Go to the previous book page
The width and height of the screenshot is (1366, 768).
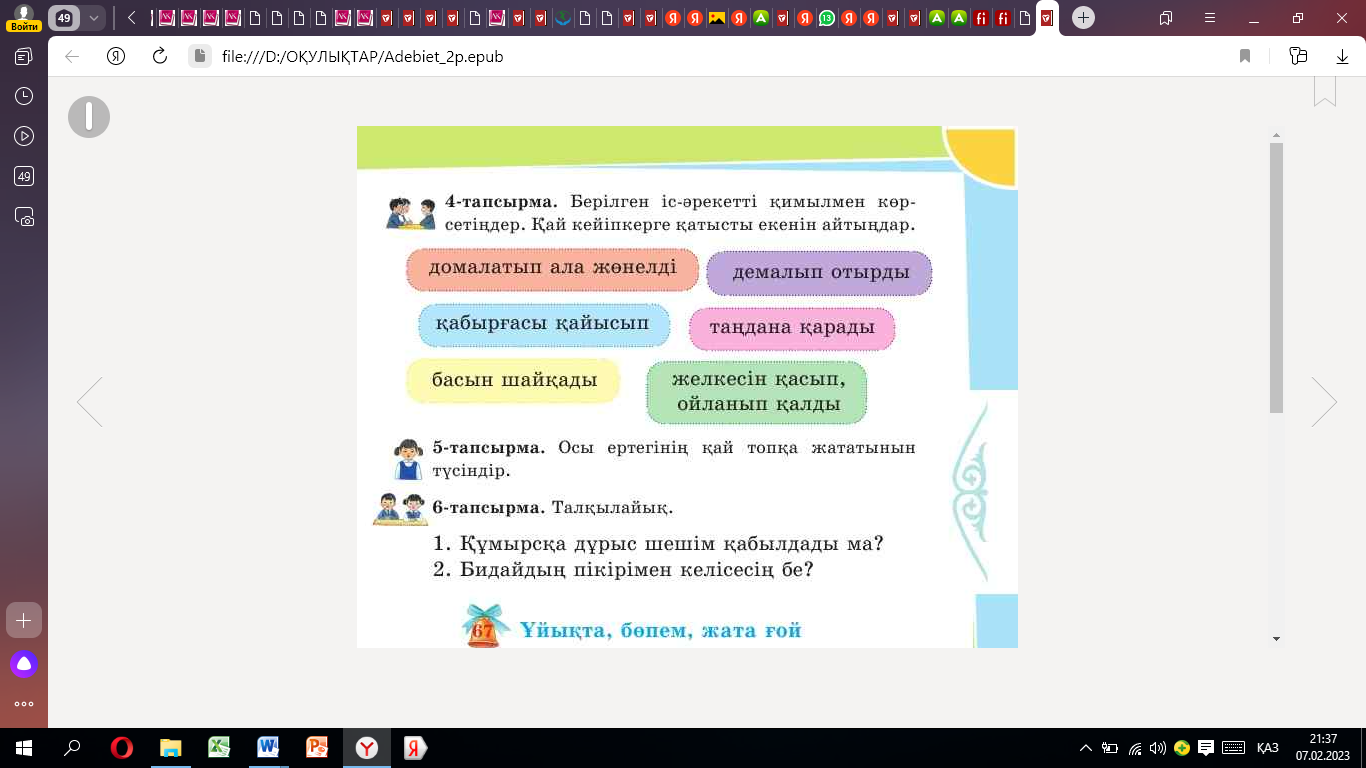(90, 402)
